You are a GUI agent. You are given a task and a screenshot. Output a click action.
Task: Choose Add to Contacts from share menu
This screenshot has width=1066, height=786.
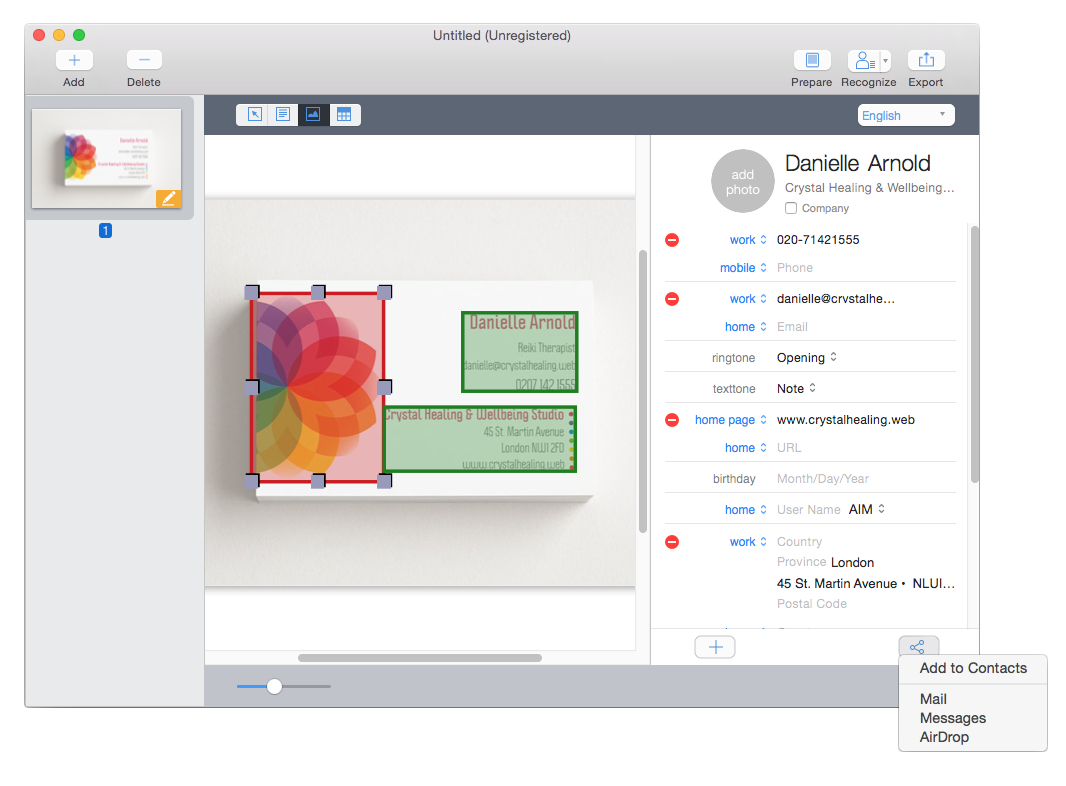(x=973, y=668)
